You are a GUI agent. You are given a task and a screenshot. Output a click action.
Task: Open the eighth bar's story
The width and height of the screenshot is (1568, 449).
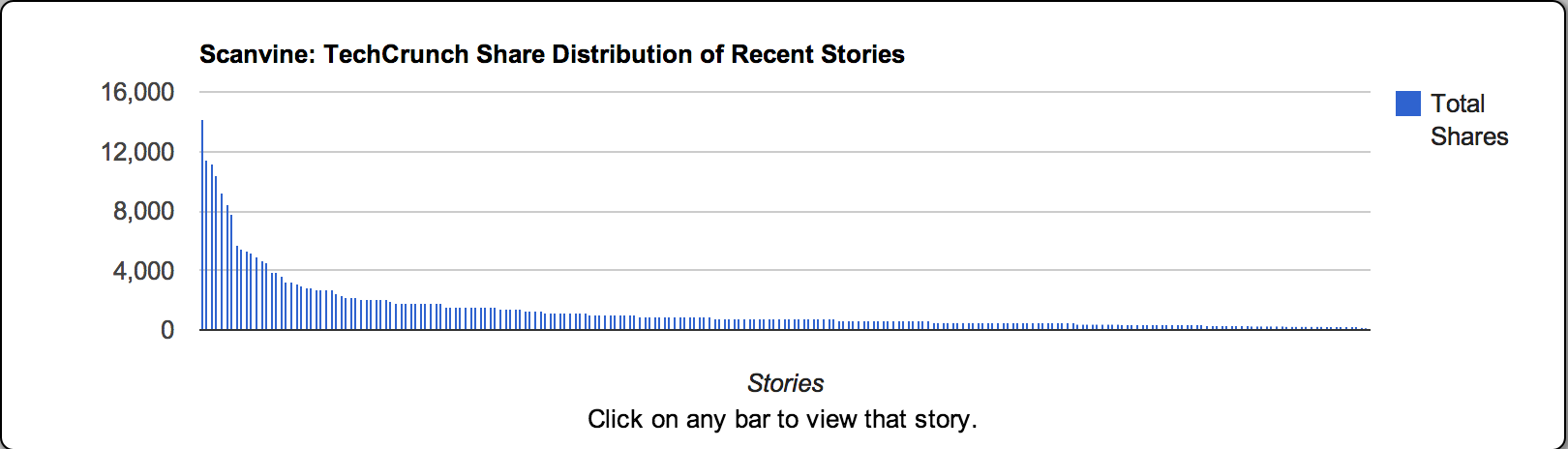point(237,288)
